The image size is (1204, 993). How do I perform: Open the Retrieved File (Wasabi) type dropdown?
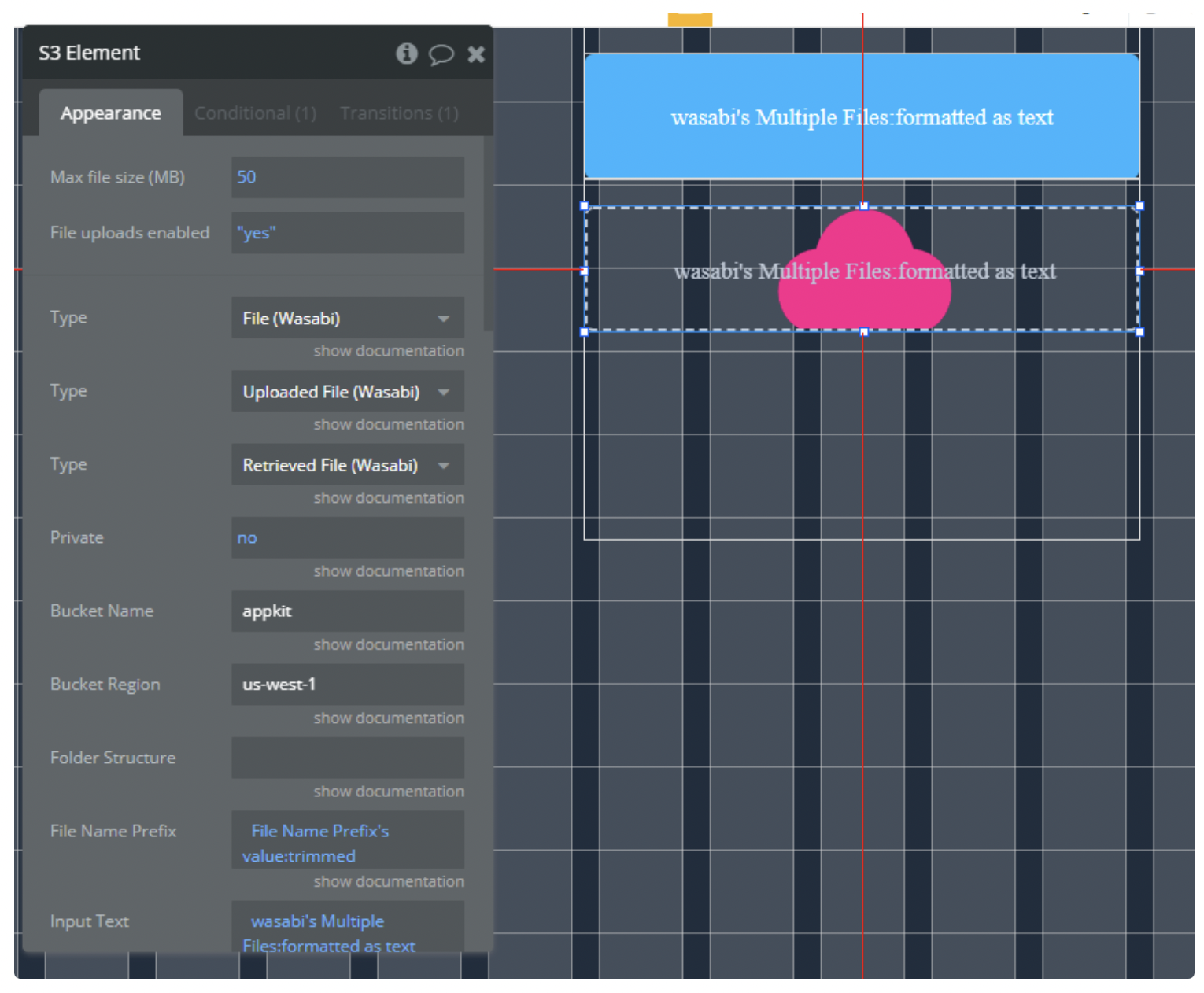click(x=348, y=465)
